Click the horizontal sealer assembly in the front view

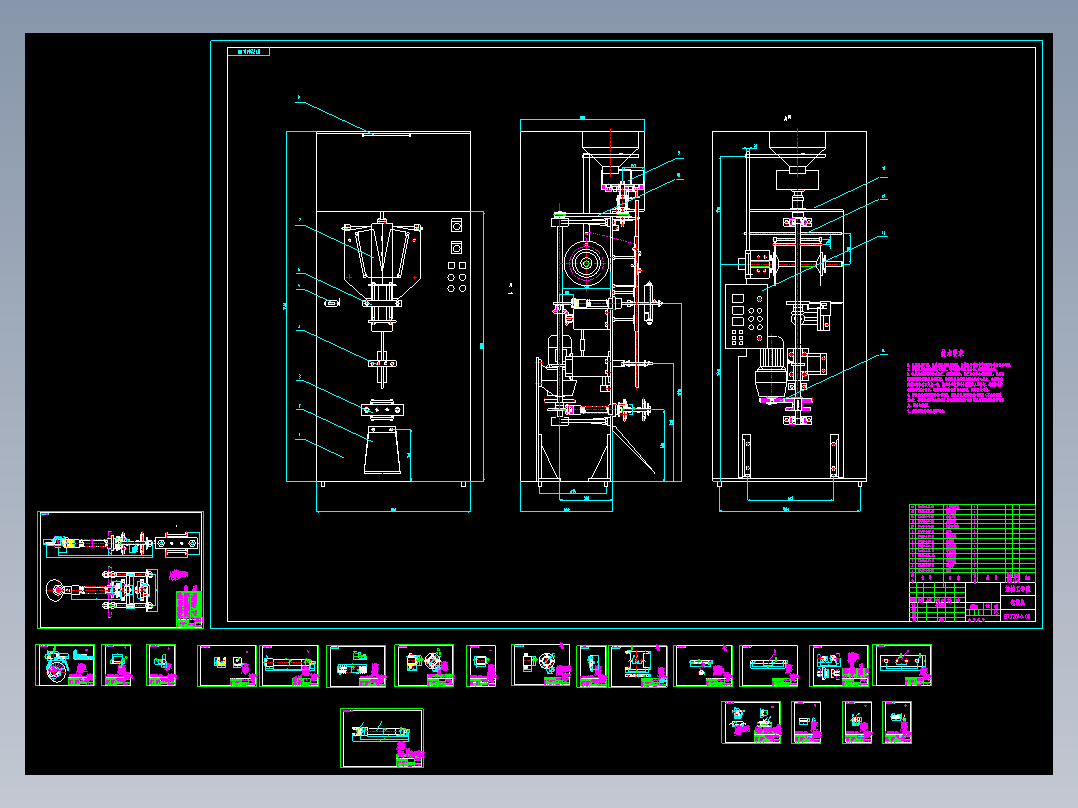pos(382,409)
